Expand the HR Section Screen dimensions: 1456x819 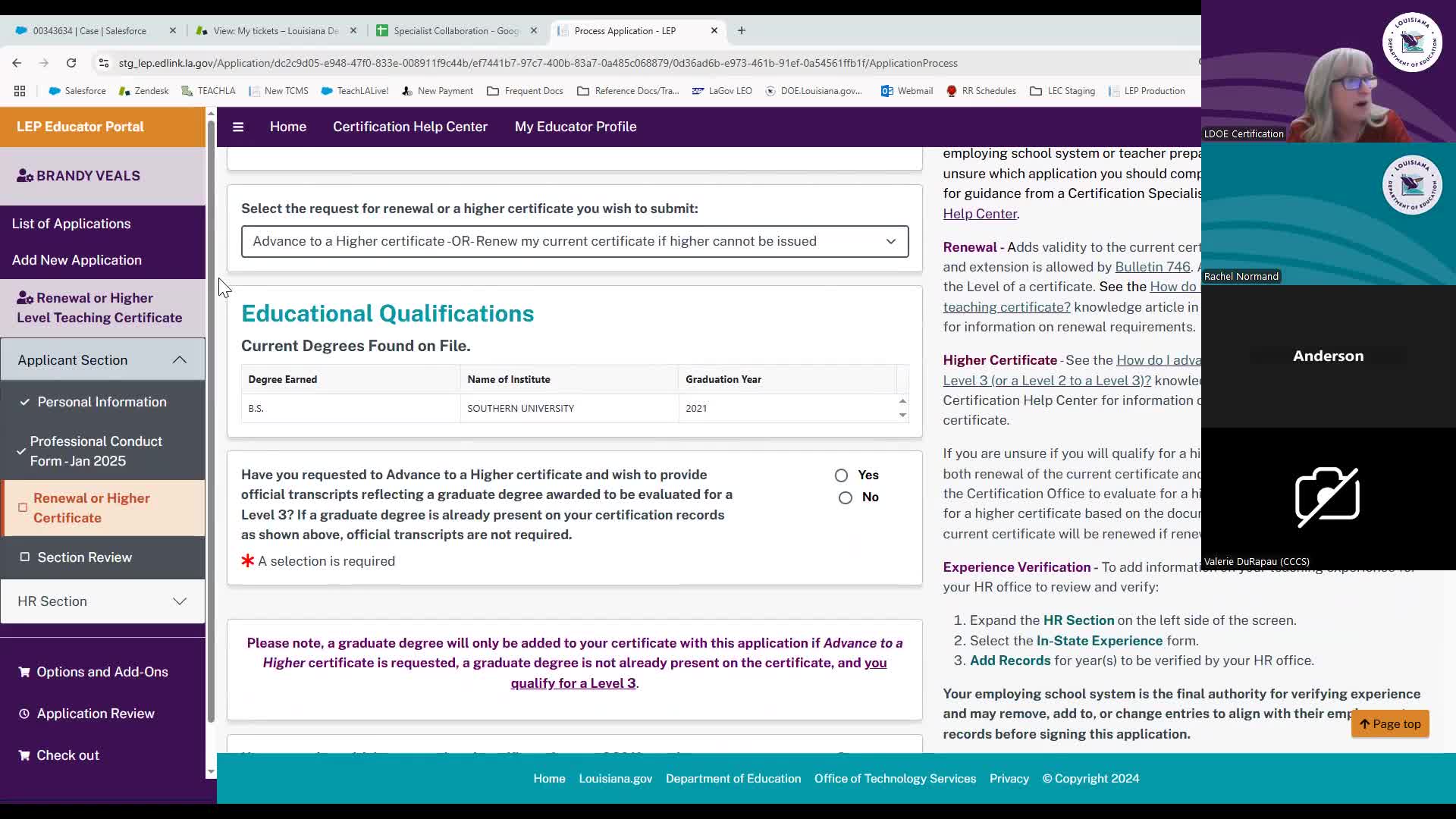click(x=180, y=601)
